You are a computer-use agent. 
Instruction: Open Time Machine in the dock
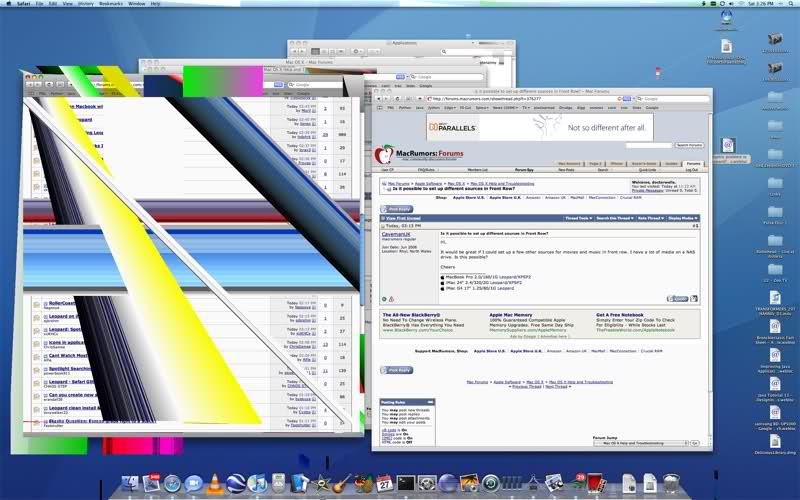click(x=490, y=483)
